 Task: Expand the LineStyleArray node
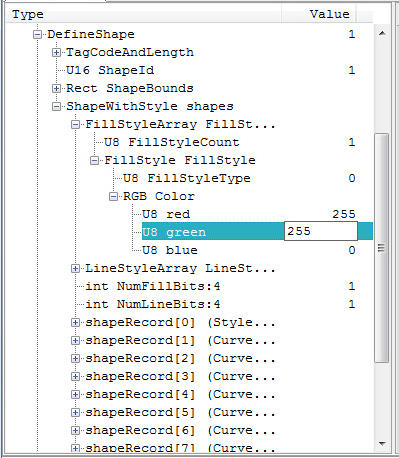(x=75, y=268)
